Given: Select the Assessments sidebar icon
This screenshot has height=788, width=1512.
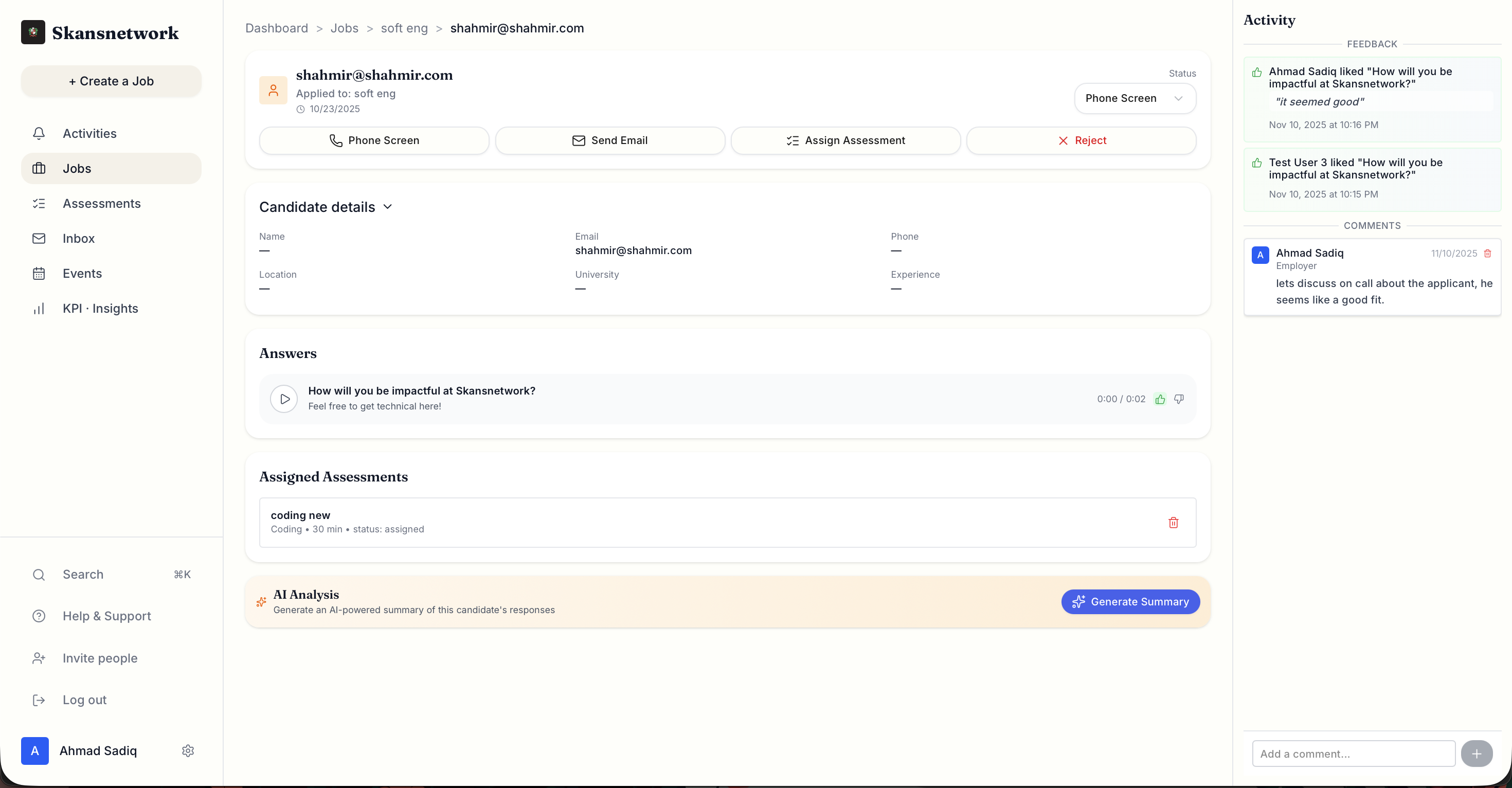Looking at the screenshot, I should (39, 203).
